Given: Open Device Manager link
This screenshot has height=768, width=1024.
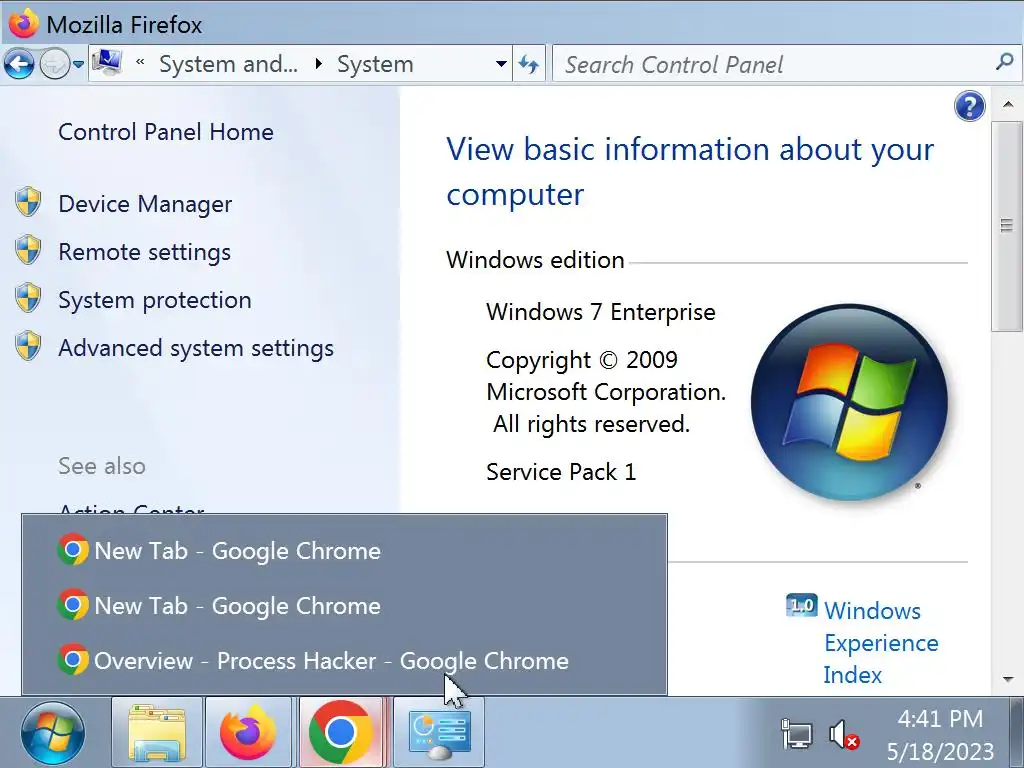Looking at the screenshot, I should [x=145, y=204].
